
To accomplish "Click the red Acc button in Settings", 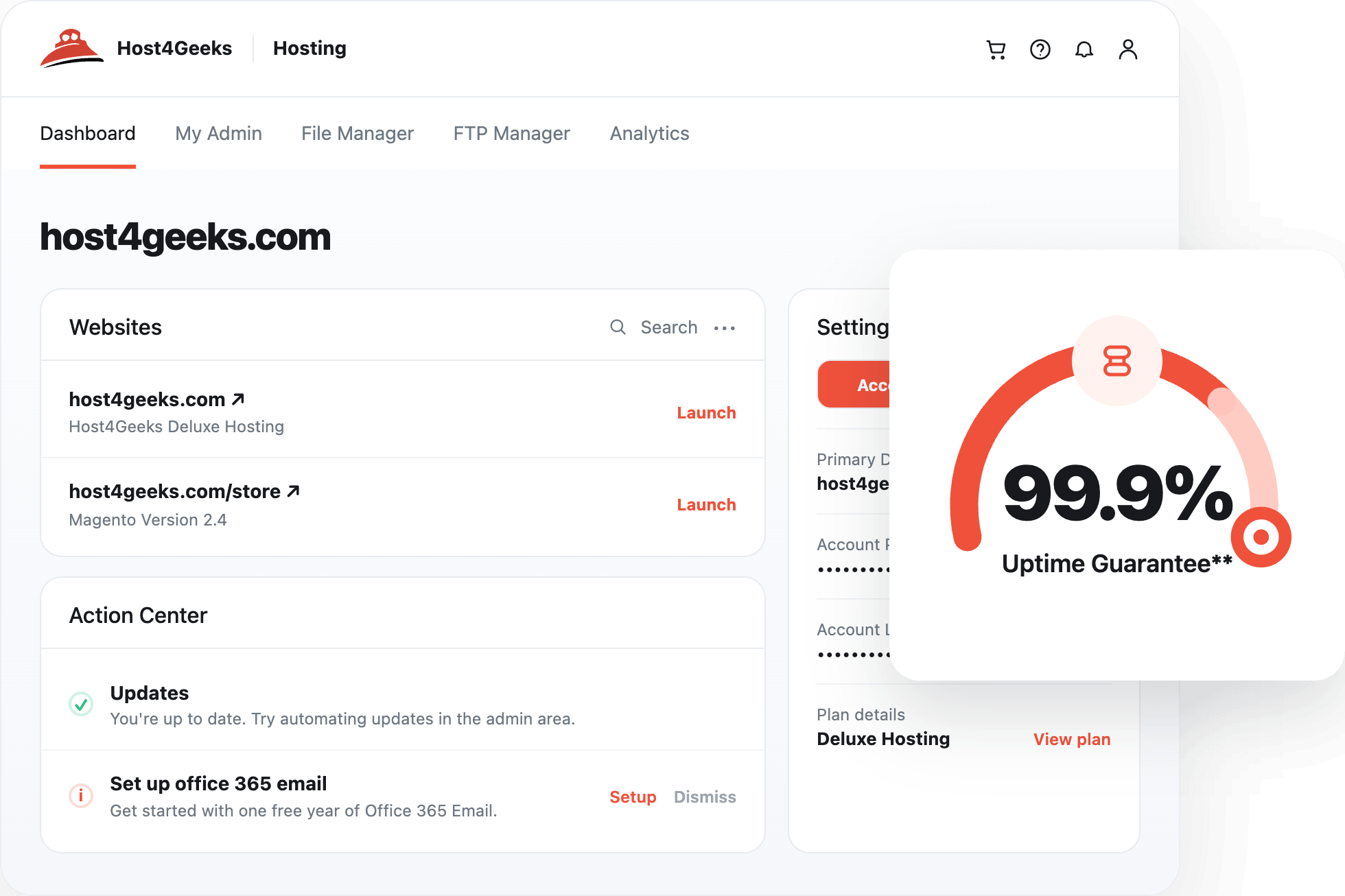I will 854,385.
